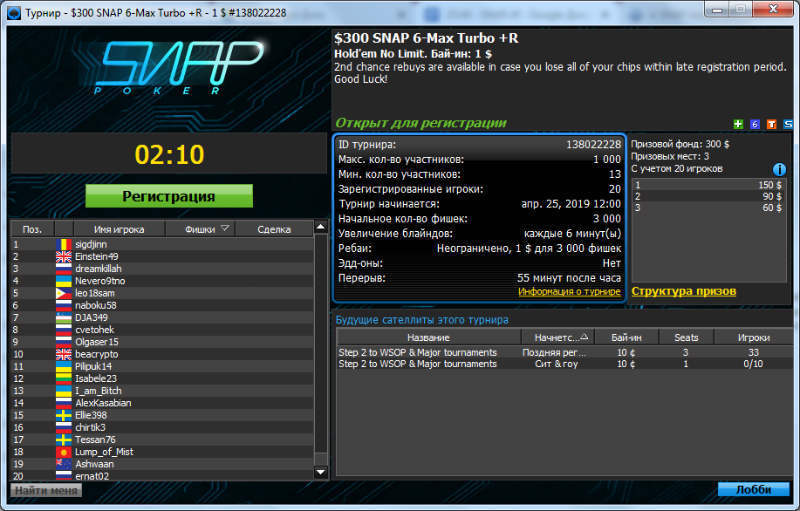Screen dimensions: 800x511
Task: Open the prize info 'i' icon
Action: tap(779, 169)
